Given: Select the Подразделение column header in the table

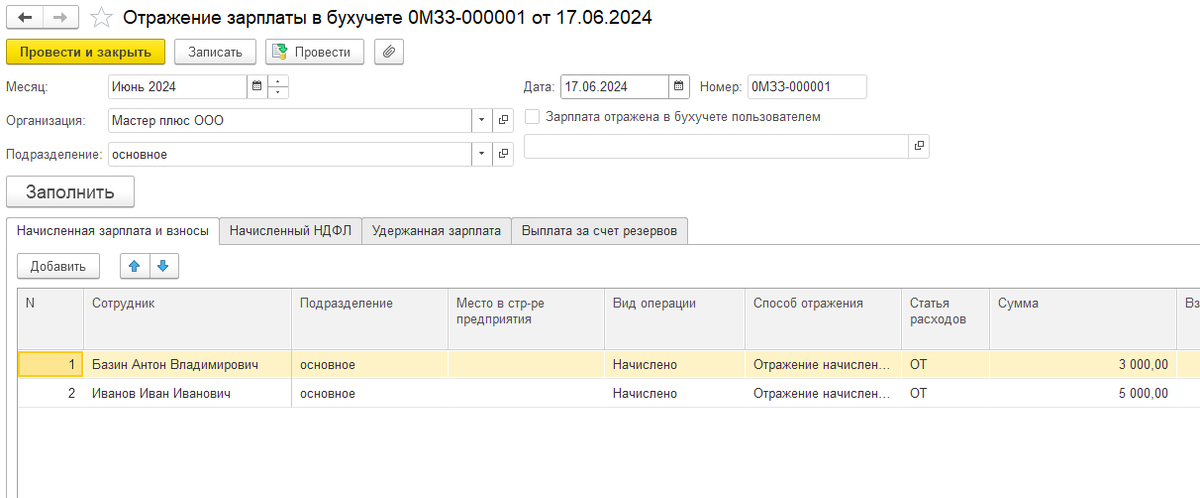Looking at the screenshot, I should pyautogui.click(x=370, y=319).
